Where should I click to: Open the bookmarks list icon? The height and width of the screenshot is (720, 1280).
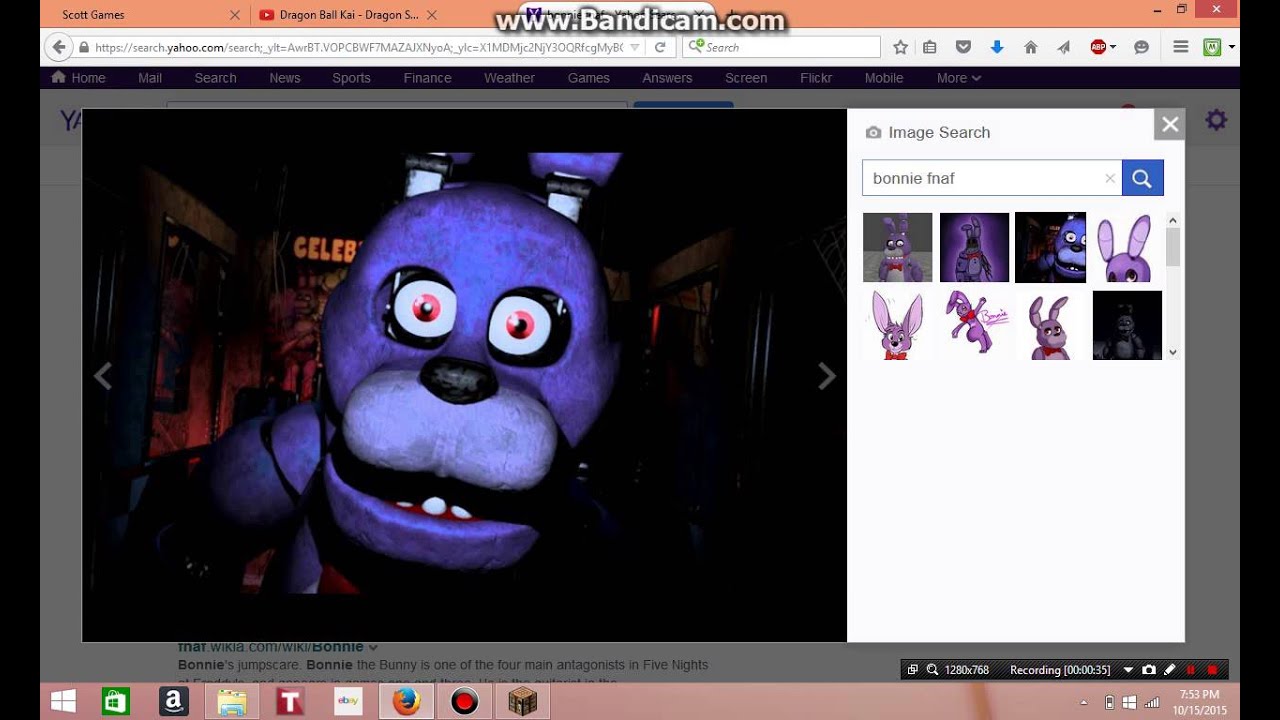click(930, 47)
